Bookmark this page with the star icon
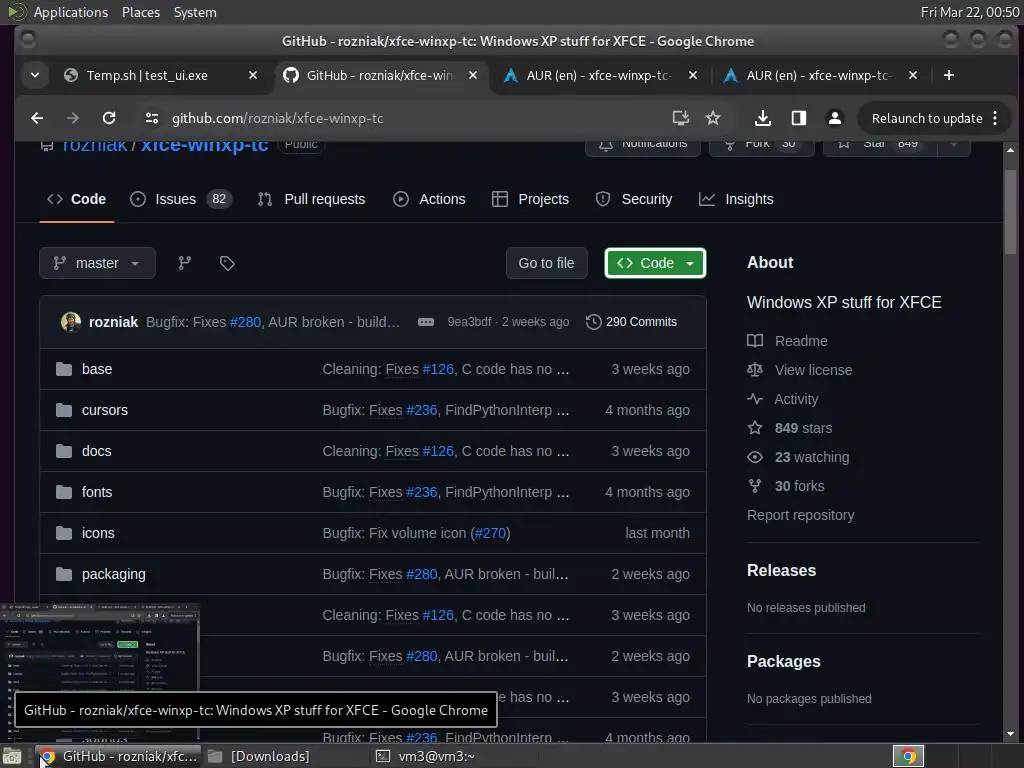Screen dimensions: 1024x768 pyautogui.click(x=713, y=118)
